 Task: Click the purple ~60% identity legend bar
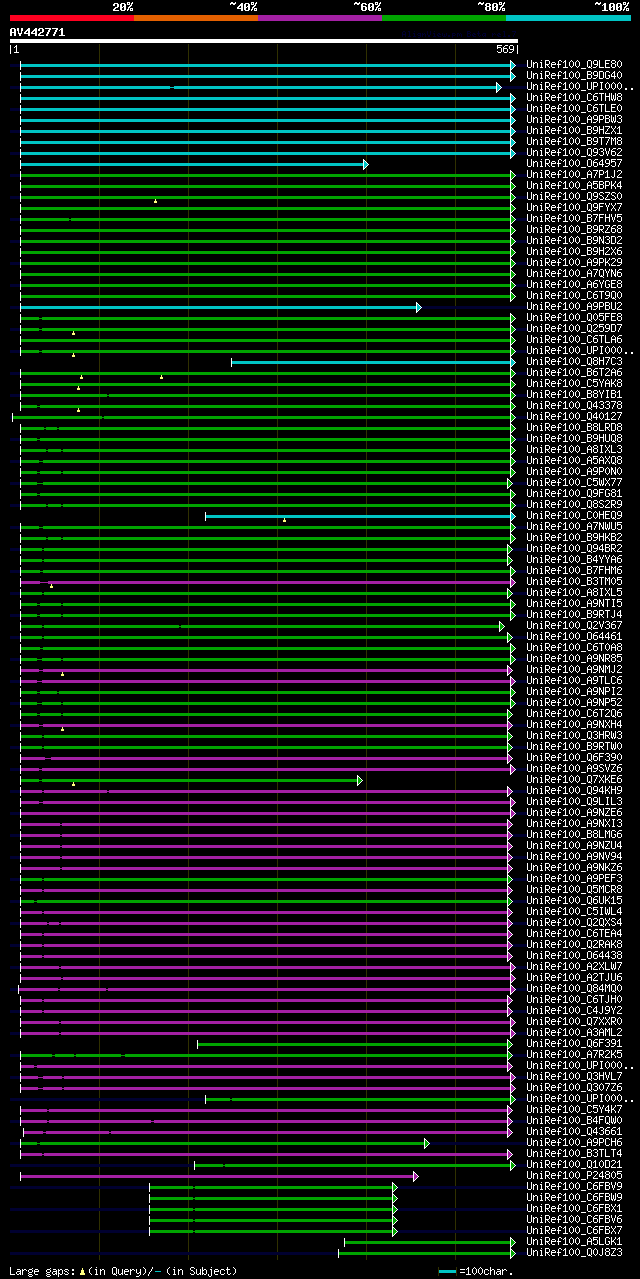(320, 18)
